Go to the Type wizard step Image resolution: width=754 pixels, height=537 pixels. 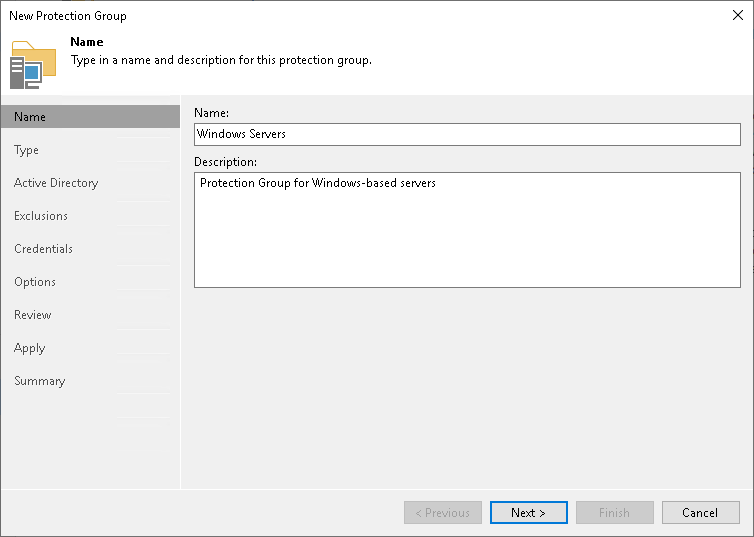(26, 150)
